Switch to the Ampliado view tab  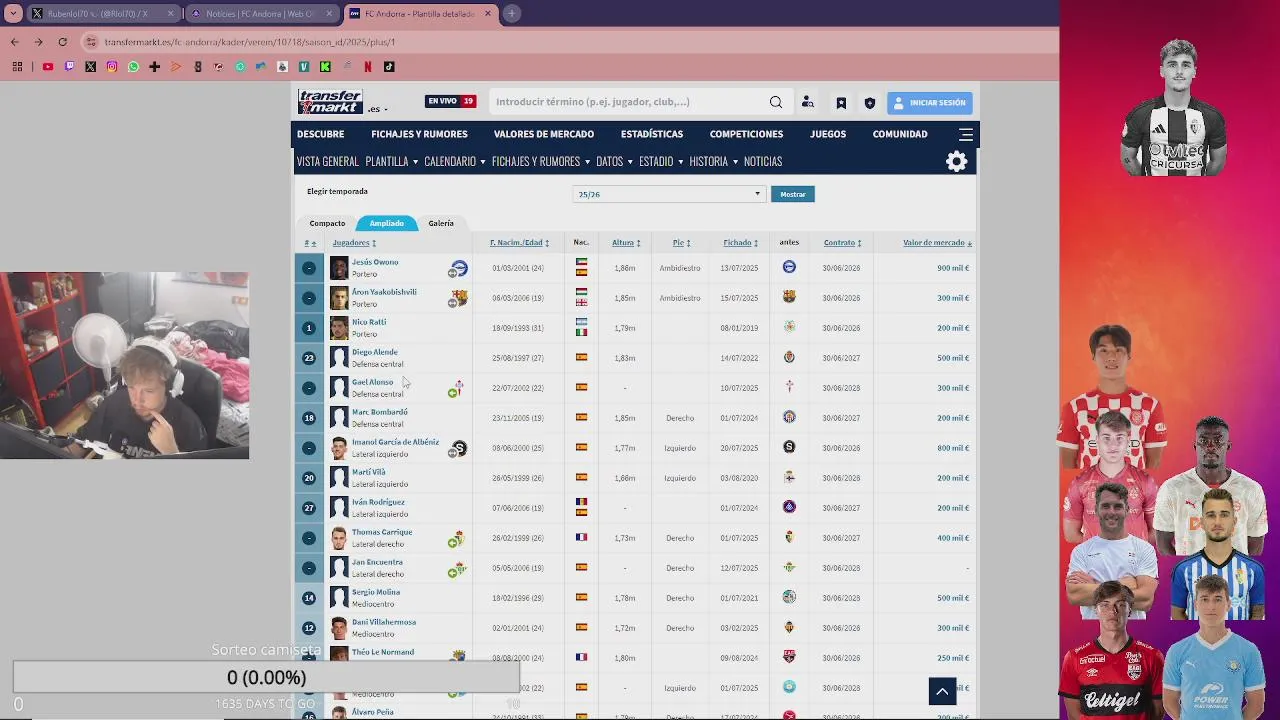(x=386, y=223)
